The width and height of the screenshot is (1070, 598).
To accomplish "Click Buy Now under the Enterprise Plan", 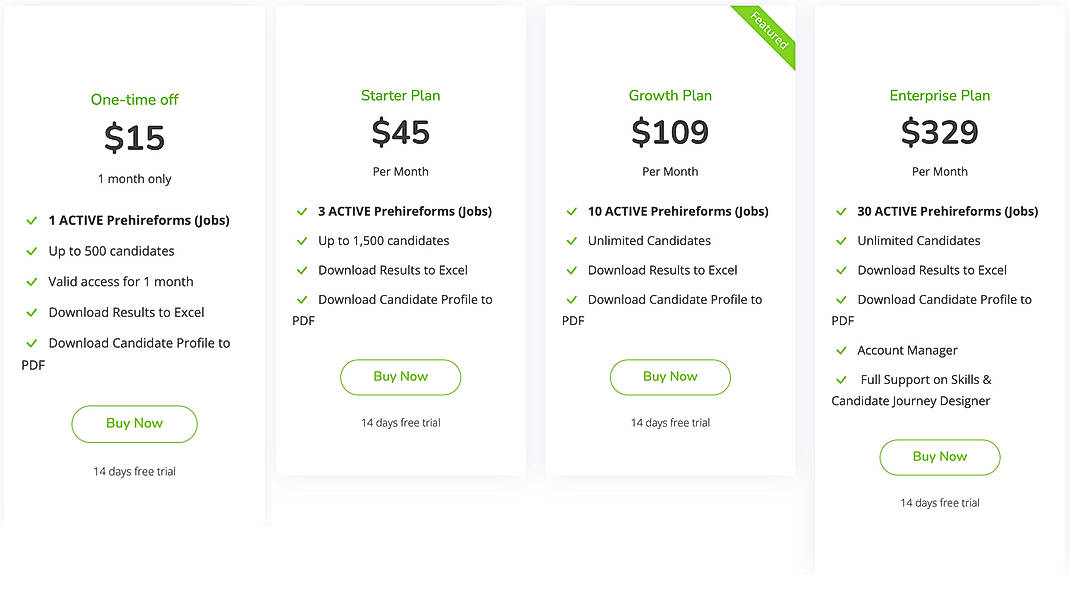I will 939,457.
